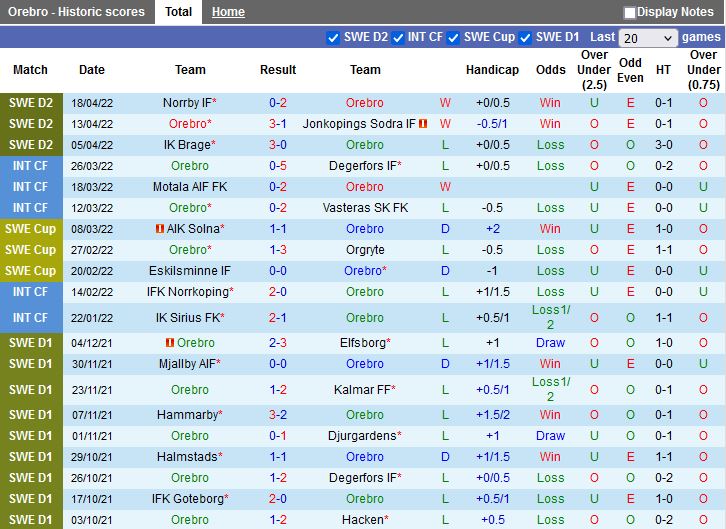This screenshot has height=529, width=726.
Task: Click the IFK Norrkoping team name
Action: (x=188, y=292)
